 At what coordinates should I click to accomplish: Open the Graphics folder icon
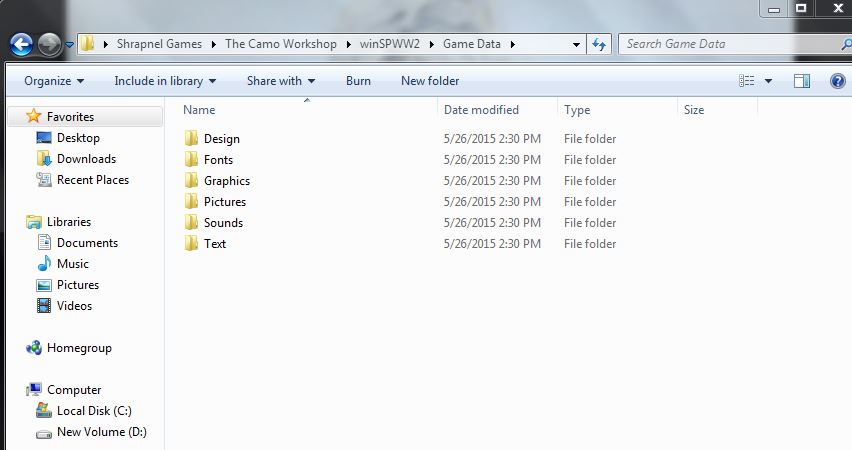click(192, 181)
